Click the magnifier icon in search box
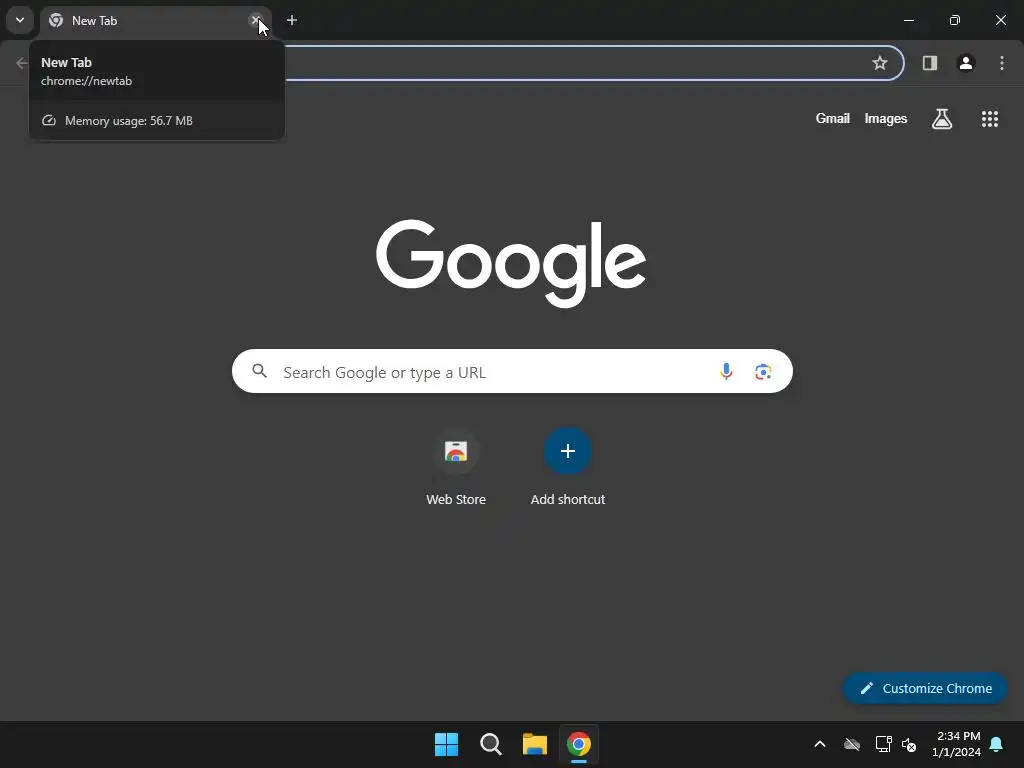Image resolution: width=1024 pixels, height=768 pixels. 260,371
